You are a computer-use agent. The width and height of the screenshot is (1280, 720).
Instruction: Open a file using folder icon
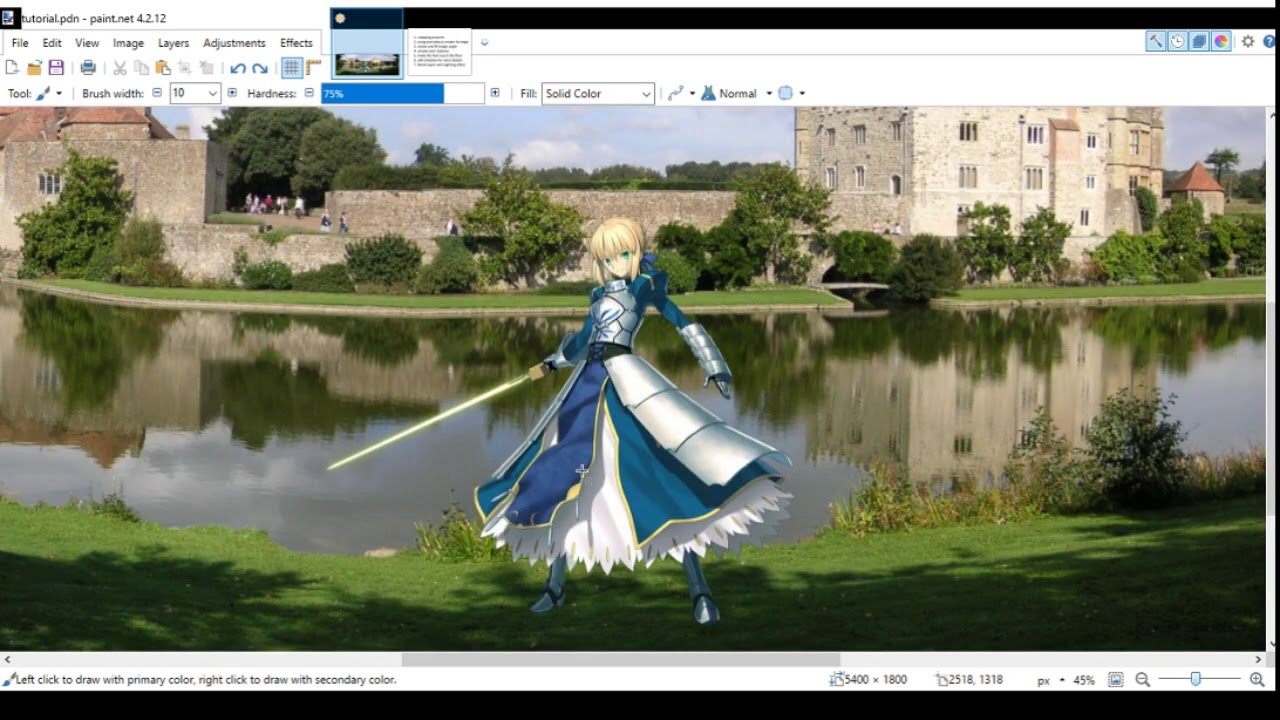tap(34, 68)
